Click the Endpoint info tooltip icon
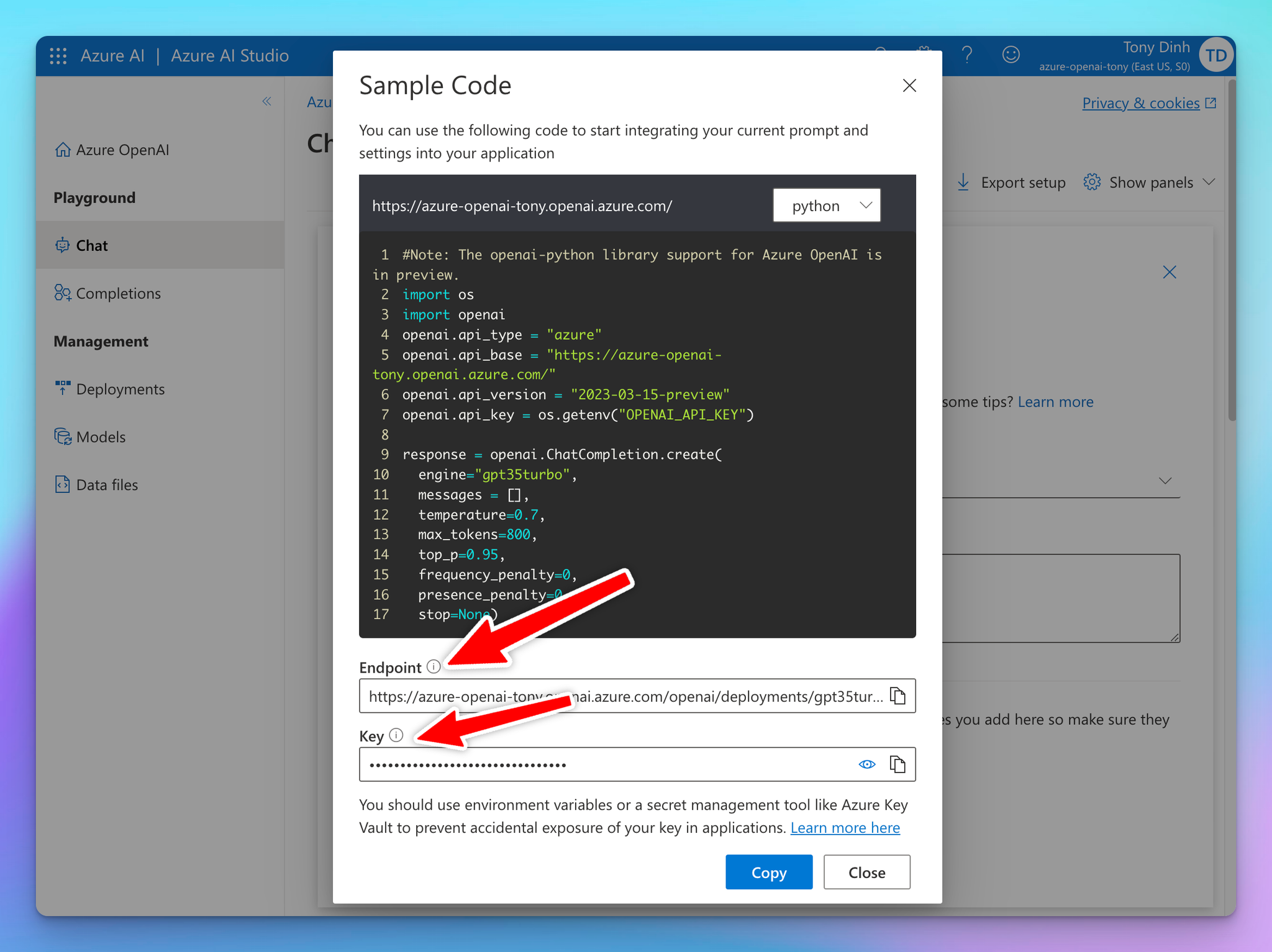 pos(434,666)
